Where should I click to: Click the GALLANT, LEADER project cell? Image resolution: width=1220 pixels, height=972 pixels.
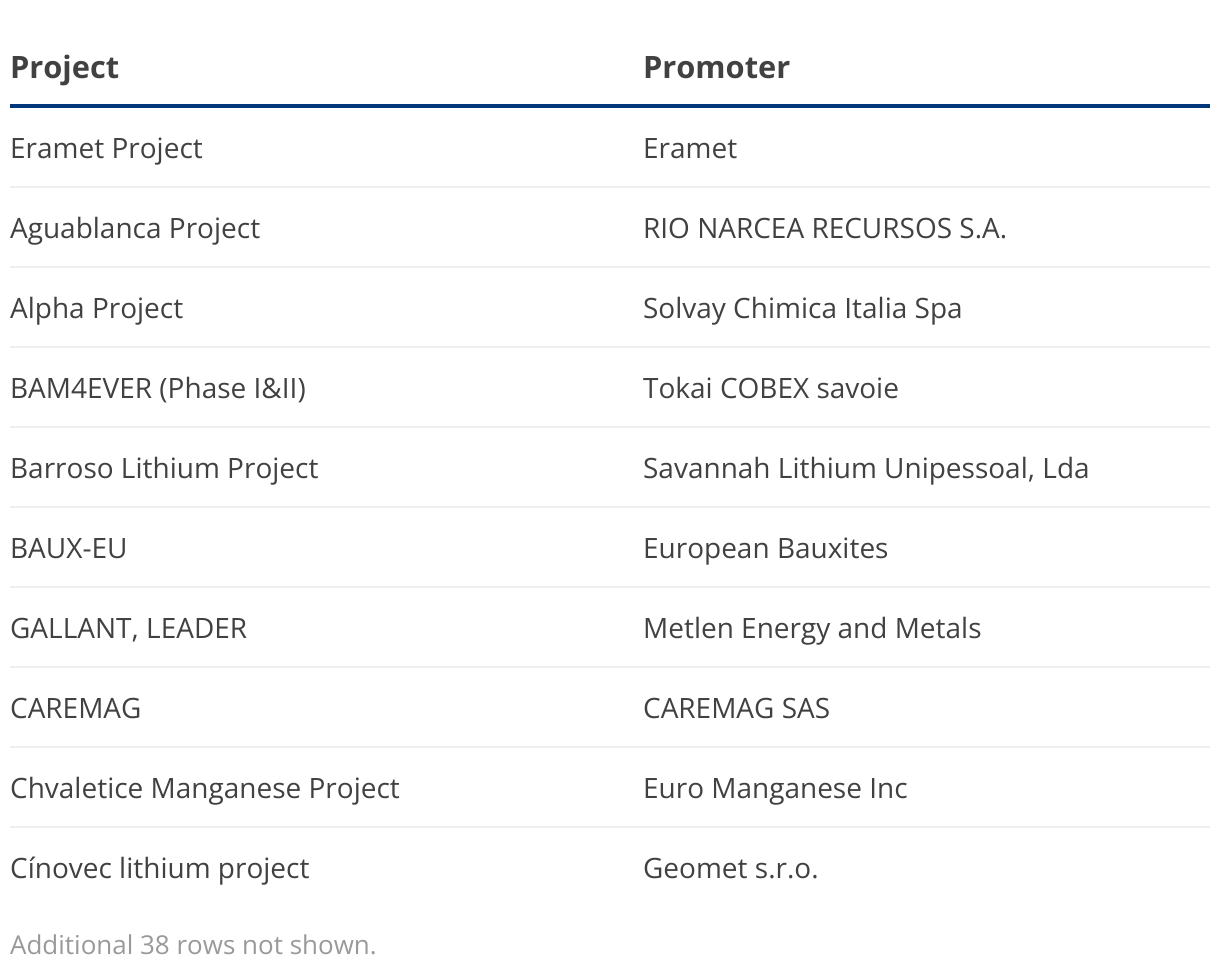[x=128, y=628]
